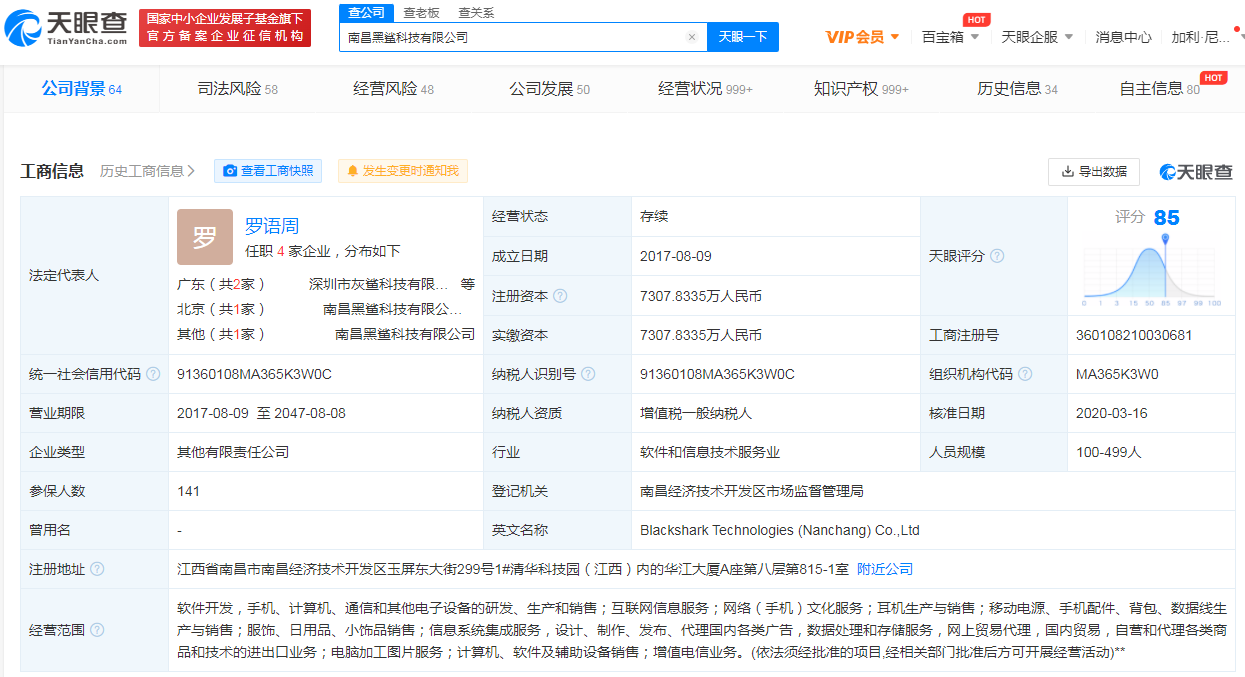Open the 经营风险 tab

pyautogui.click(x=394, y=89)
